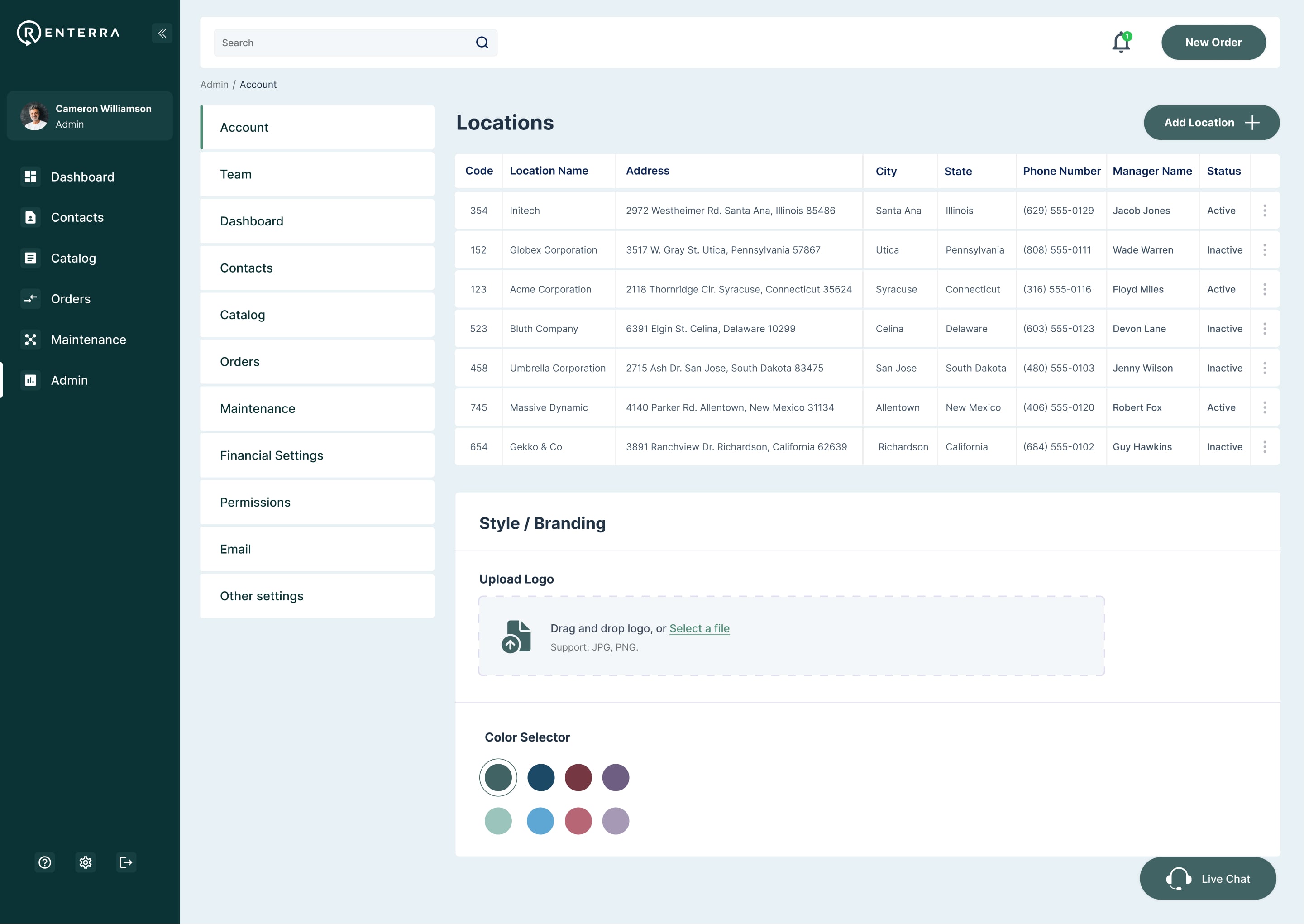The height and width of the screenshot is (924, 1304).
Task: Click the Add Location button
Action: 1212,123
